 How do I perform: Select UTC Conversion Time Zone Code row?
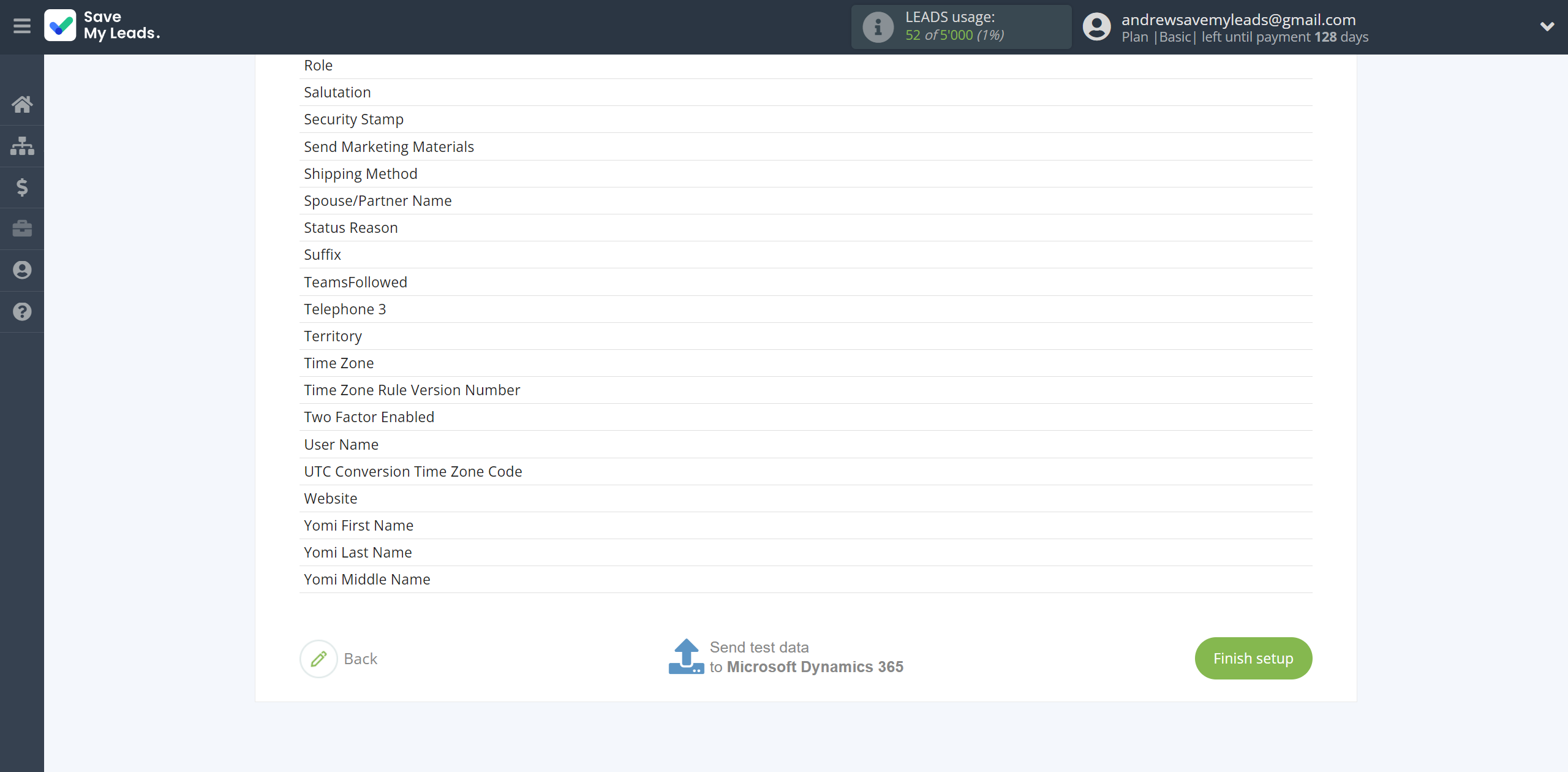(805, 472)
